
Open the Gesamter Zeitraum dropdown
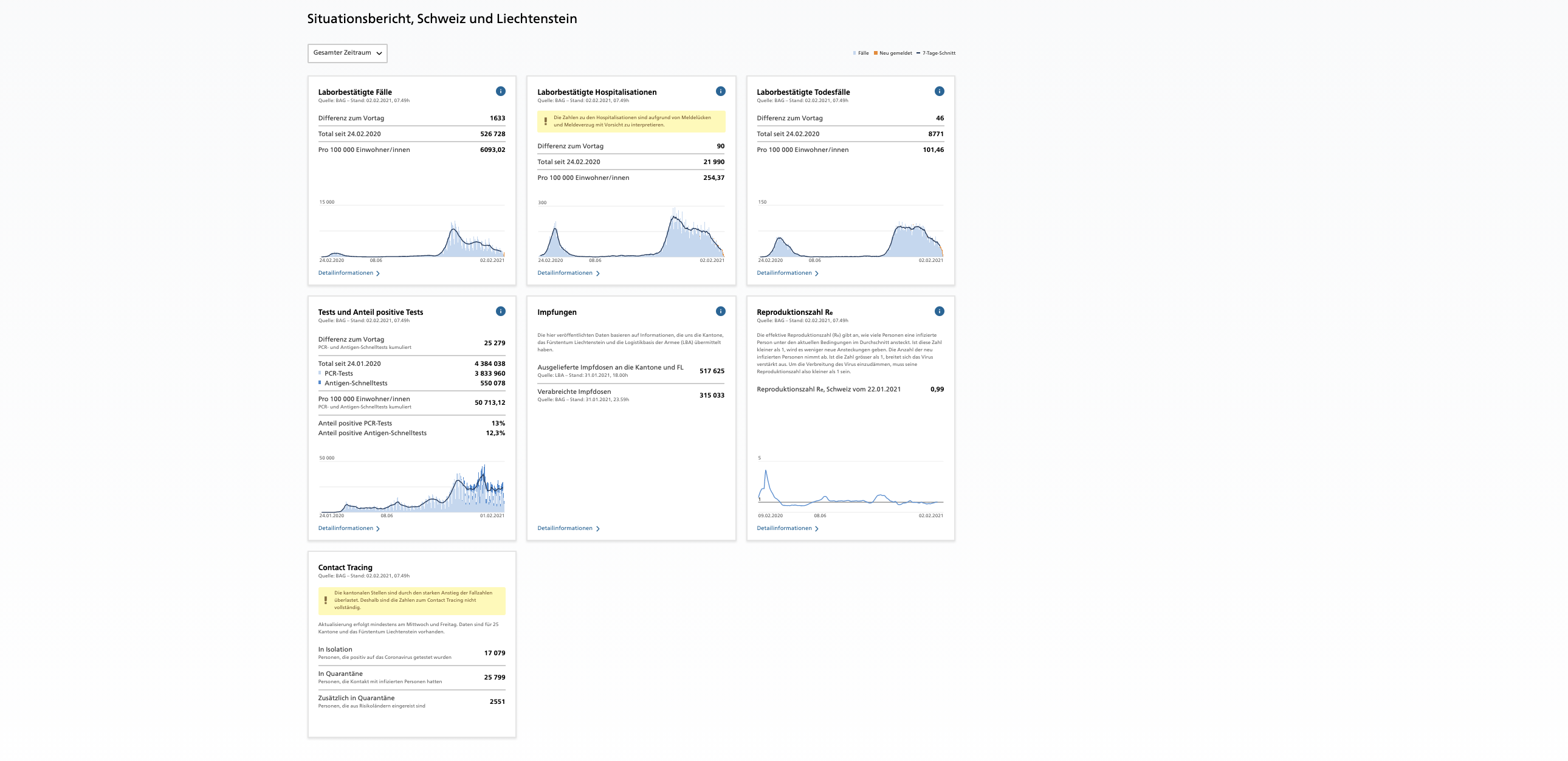click(348, 53)
